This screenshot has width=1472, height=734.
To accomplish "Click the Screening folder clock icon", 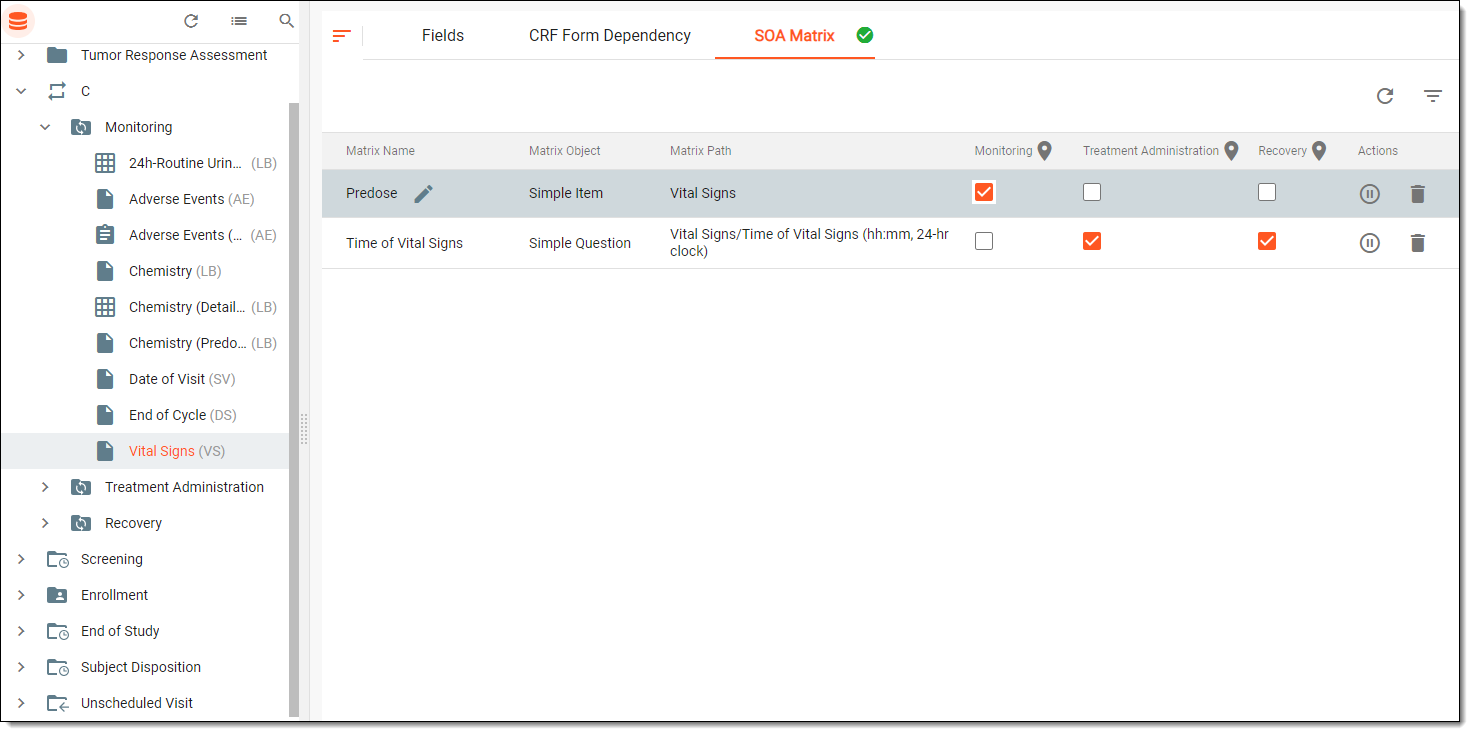I will pos(58,559).
